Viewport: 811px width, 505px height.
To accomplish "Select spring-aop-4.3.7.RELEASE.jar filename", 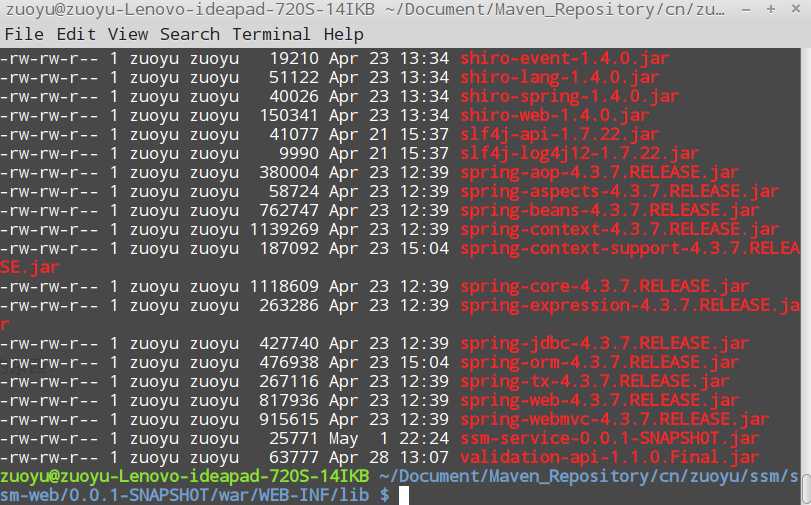I will pos(599,172).
